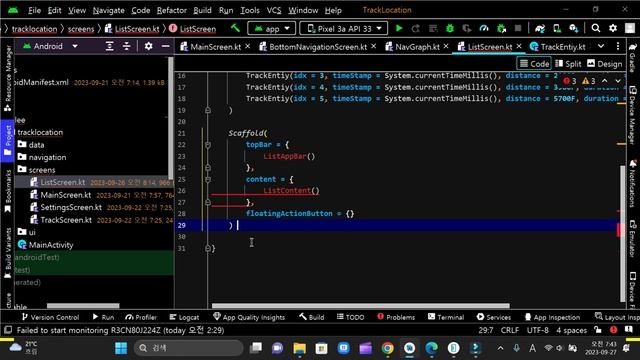
Task: Open the File menu
Action: (x=34, y=10)
